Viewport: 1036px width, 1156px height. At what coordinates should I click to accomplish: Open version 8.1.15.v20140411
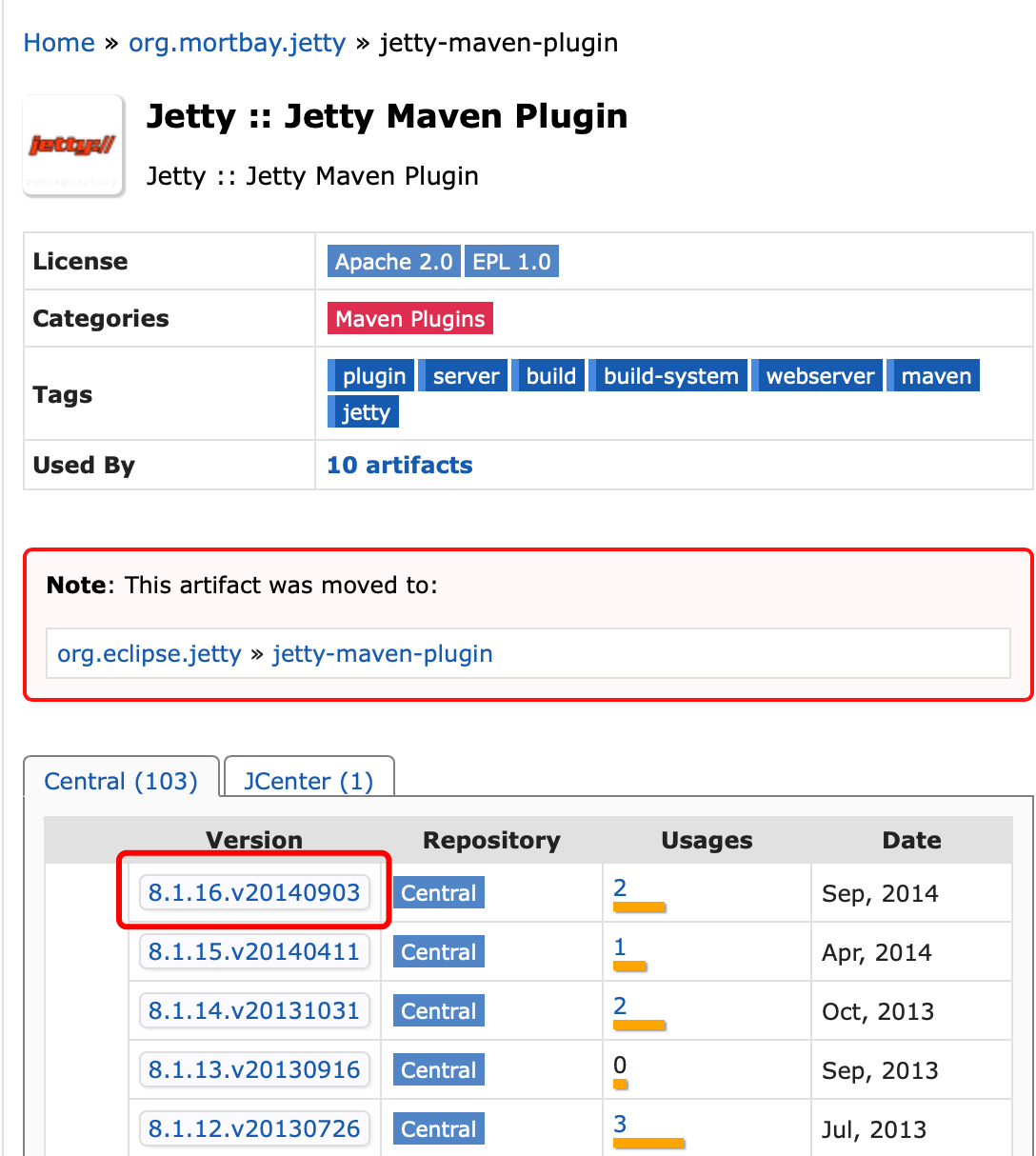click(254, 952)
